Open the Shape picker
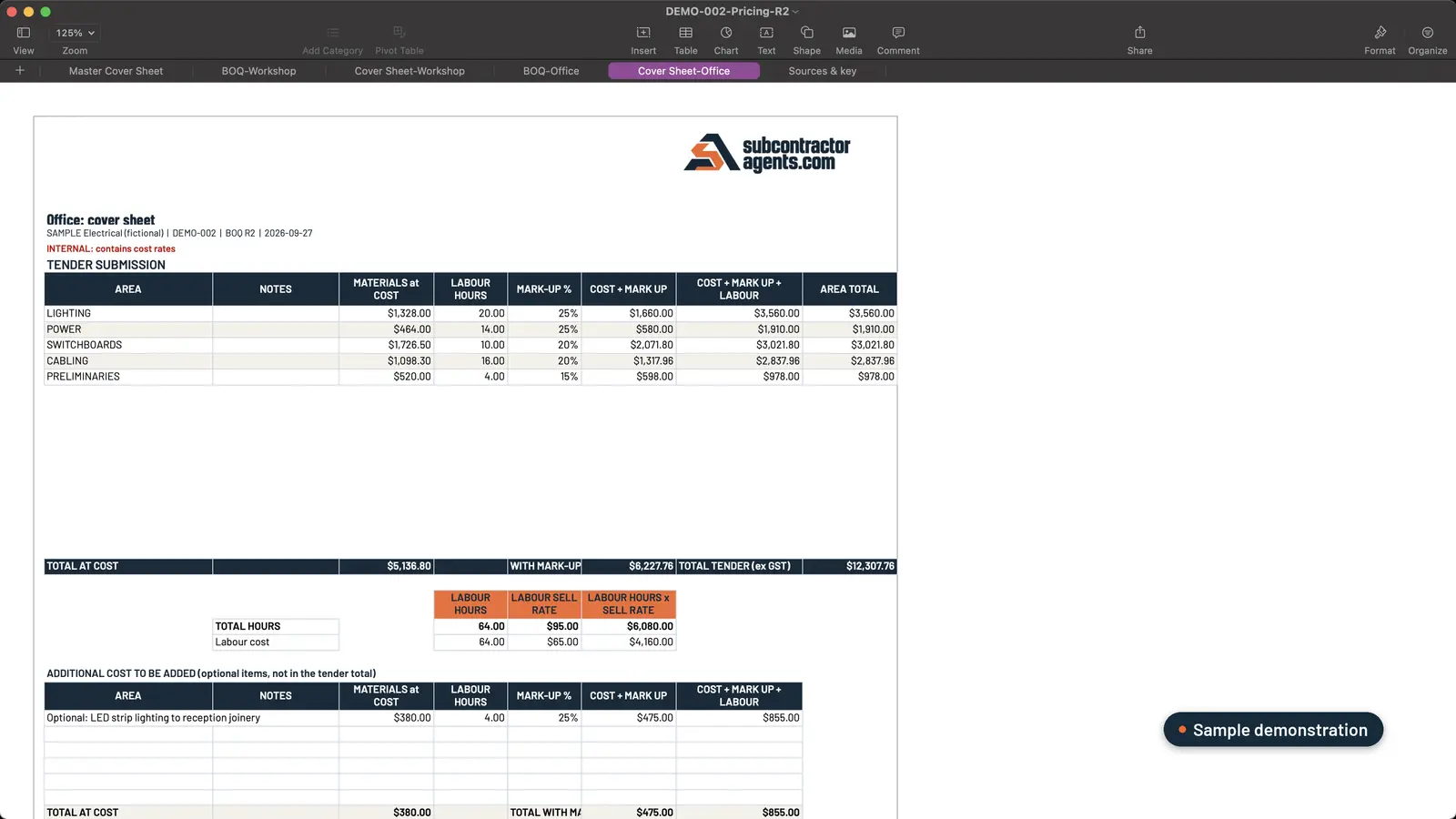The image size is (1456, 819). [x=806, y=33]
